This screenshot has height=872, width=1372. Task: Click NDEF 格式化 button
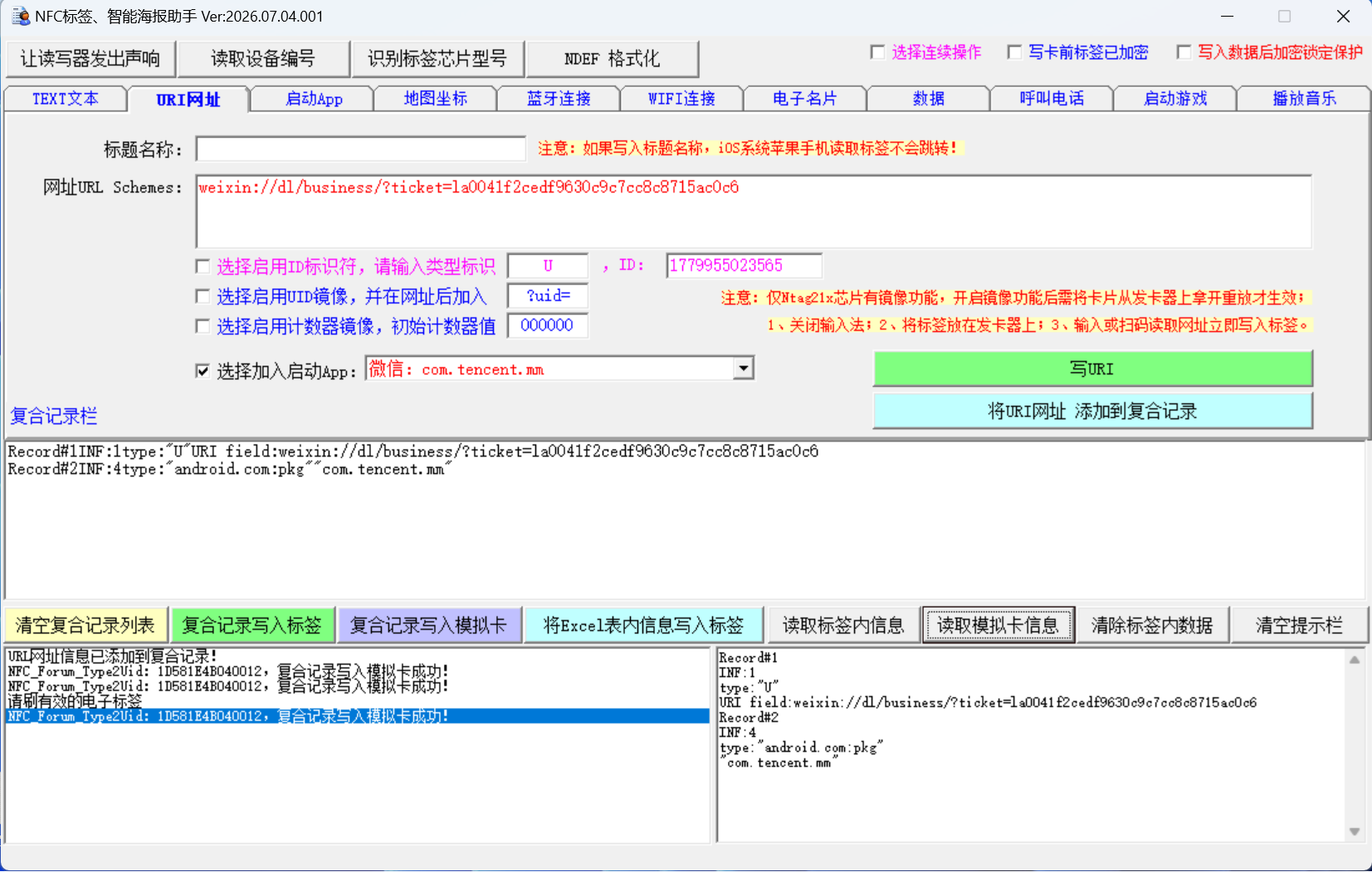(612, 59)
